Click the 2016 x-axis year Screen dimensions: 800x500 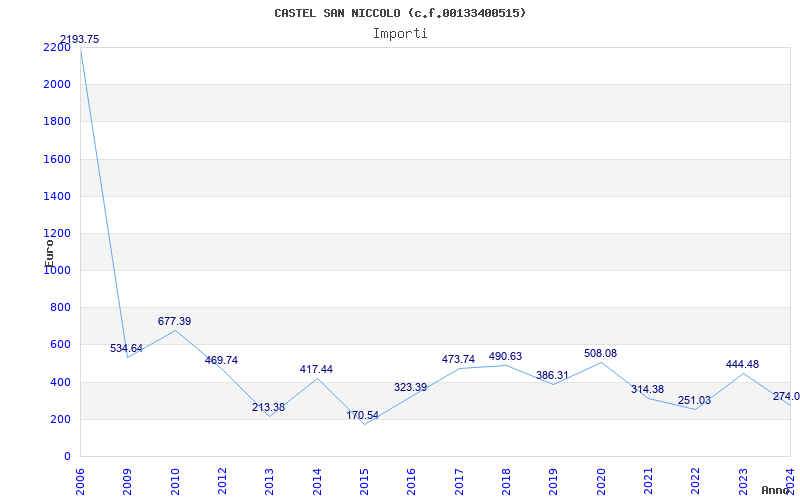click(x=412, y=481)
